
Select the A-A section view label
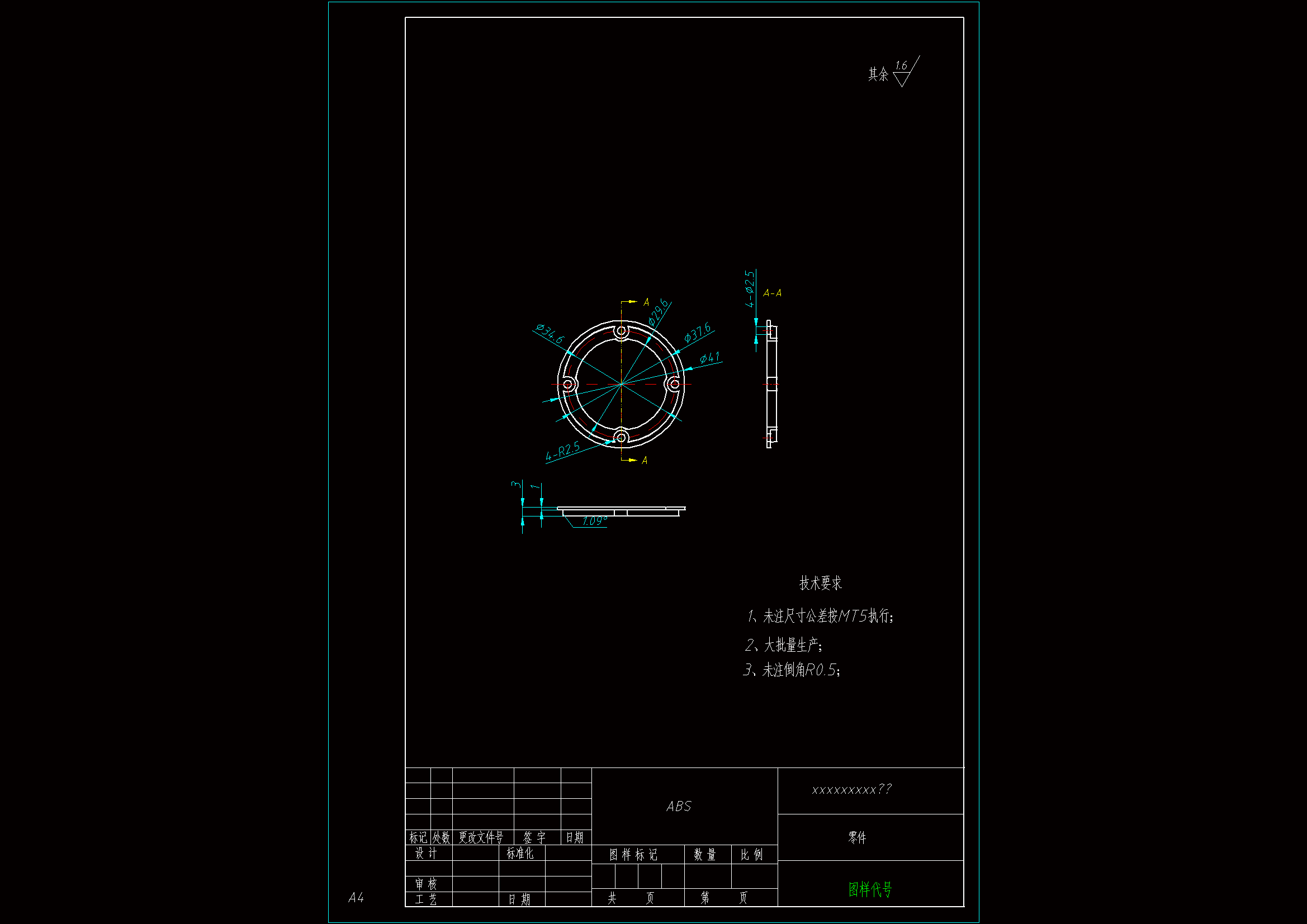[x=772, y=293]
